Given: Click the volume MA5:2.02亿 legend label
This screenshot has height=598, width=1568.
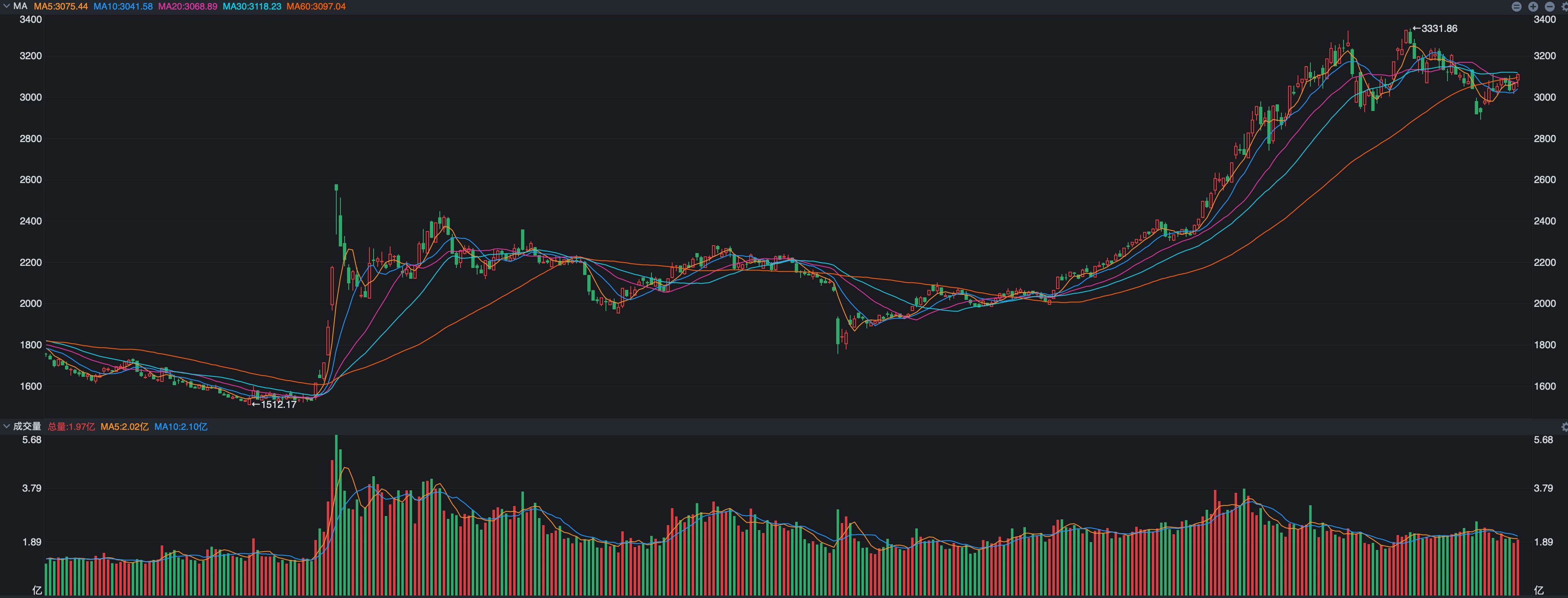Looking at the screenshot, I should point(124,426).
